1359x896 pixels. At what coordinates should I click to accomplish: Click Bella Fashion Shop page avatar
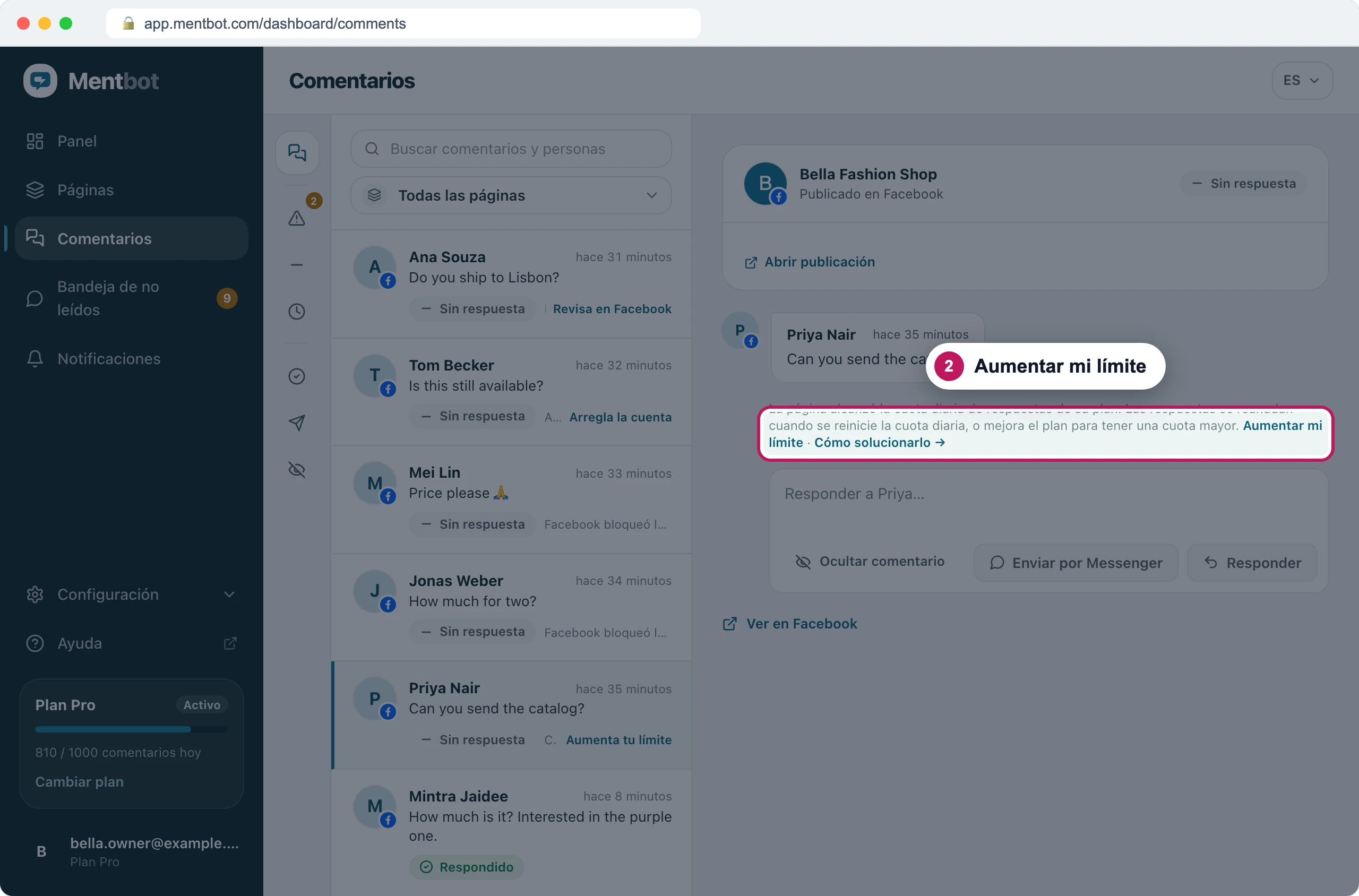pos(765,184)
